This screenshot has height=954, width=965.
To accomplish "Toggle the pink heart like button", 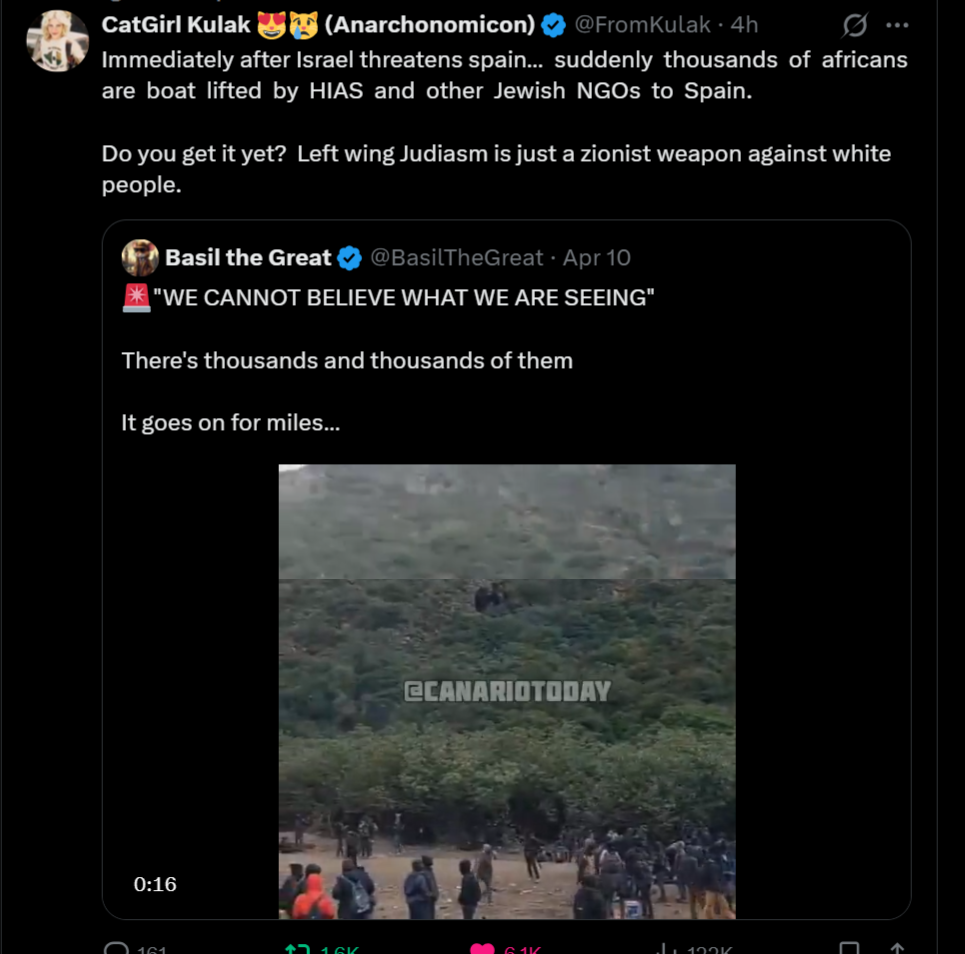I will point(482,947).
